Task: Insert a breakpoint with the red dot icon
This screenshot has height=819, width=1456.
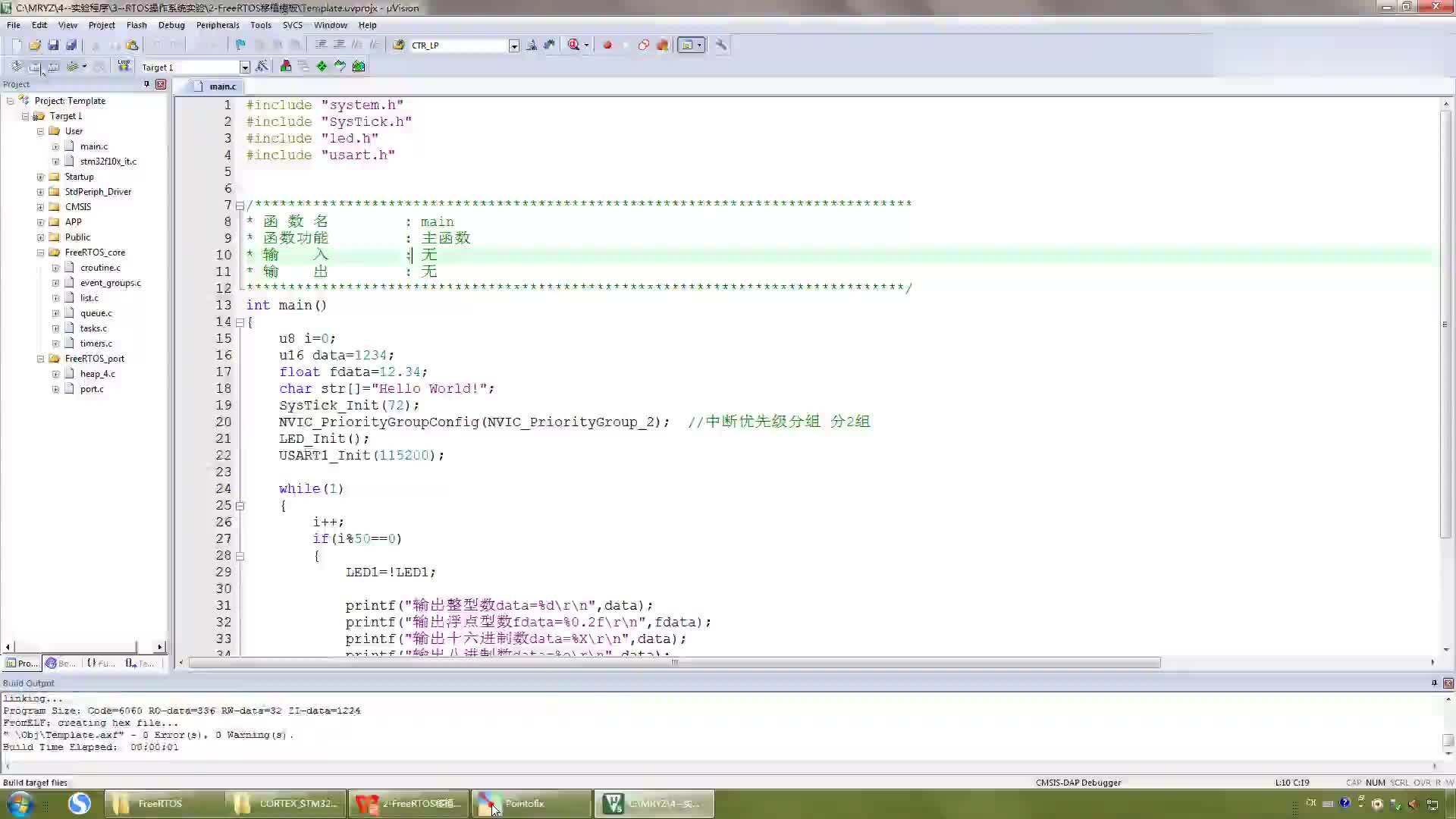Action: pyautogui.click(x=607, y=45)
